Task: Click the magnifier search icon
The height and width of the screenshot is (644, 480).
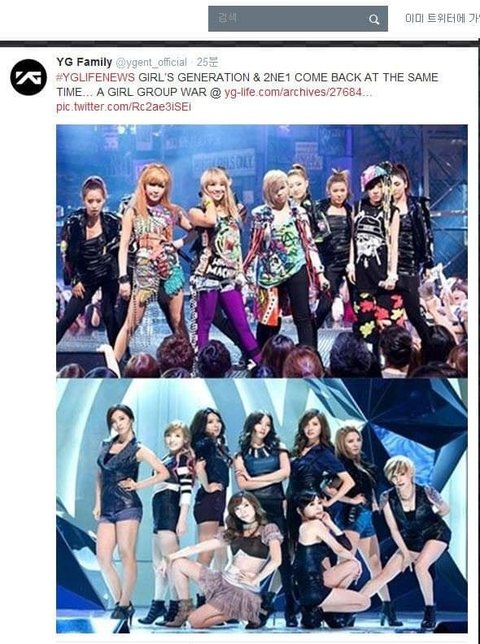Action: pos(374,19)
